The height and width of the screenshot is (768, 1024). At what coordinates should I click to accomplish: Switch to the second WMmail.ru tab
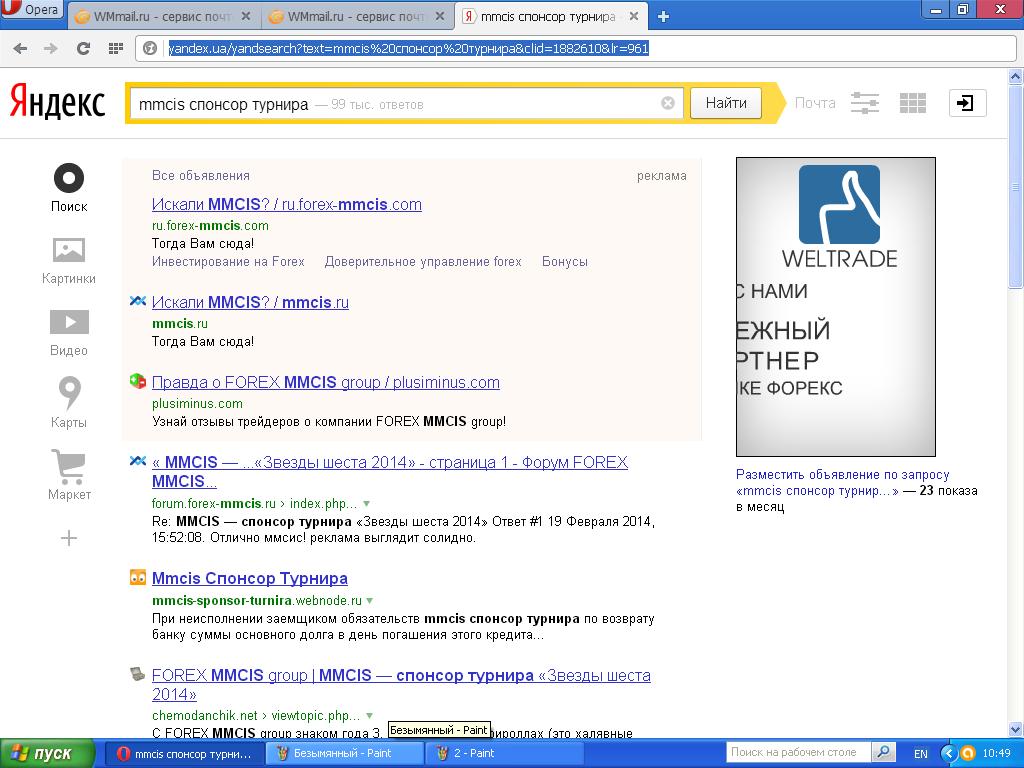356,17
